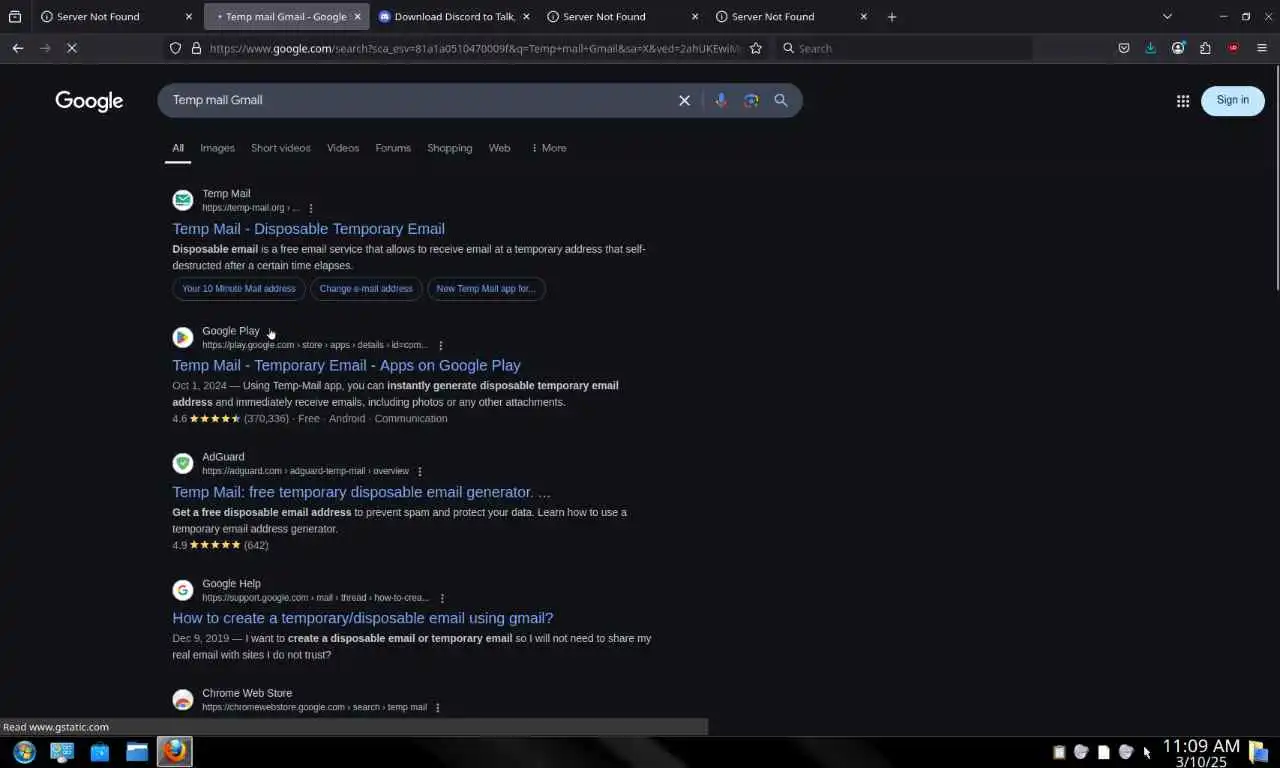Open a new tab with plus button
1280x768 pixels.
(892, 17)
